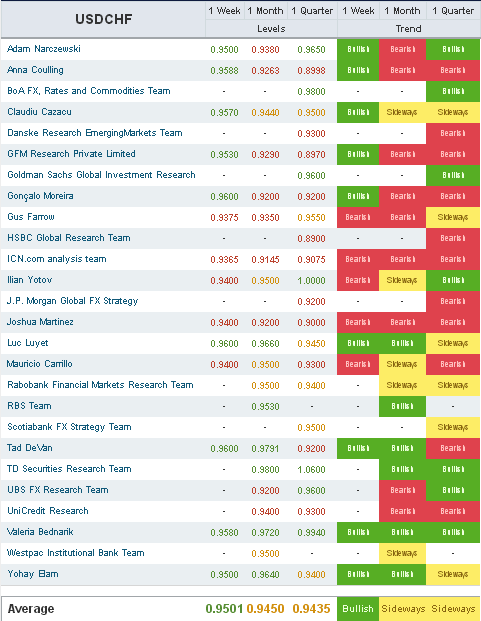The image size is (481, 621).
Task: Click Adam Narczewski's 1 Week level 0.9500
Action: pyautogui.click(x=224, y=50)
